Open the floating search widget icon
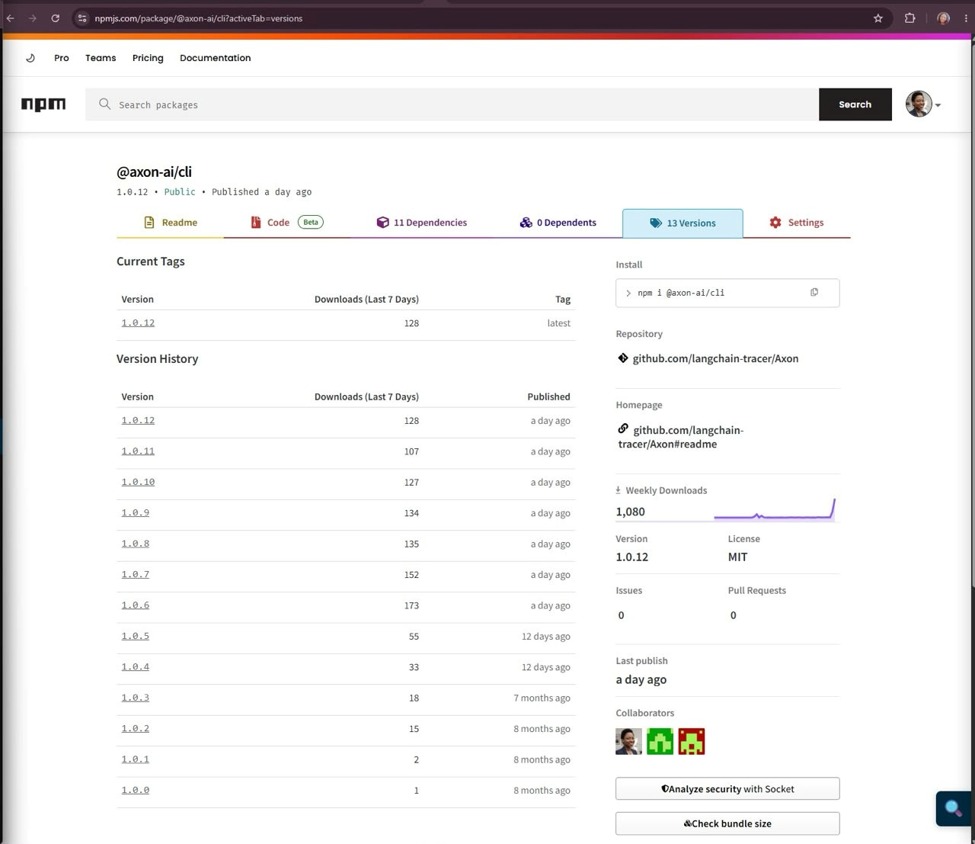This screenshot has width=975, height=844. (x=953, y=808)
